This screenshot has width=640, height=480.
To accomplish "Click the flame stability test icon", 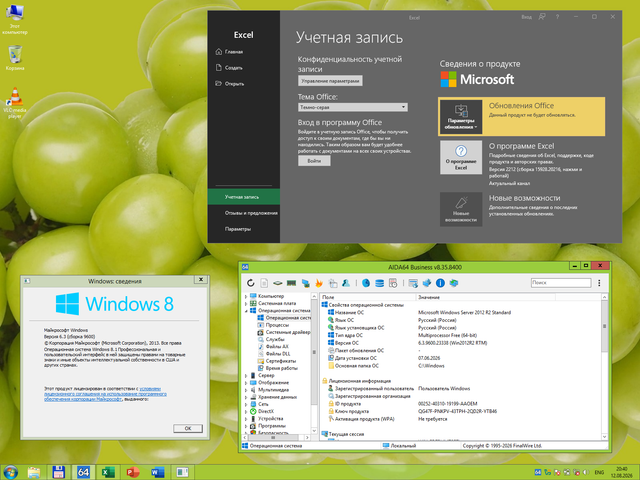I will click(x=319, y=283).
